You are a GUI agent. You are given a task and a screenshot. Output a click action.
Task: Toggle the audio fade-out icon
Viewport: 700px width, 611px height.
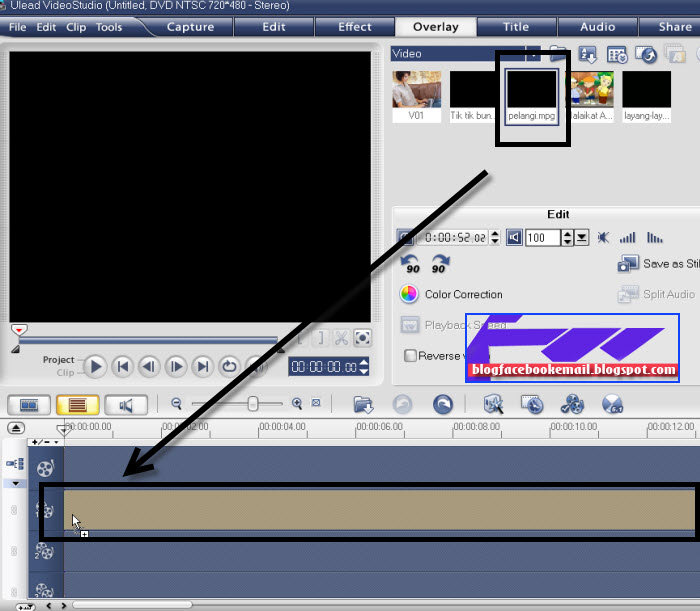654,237
